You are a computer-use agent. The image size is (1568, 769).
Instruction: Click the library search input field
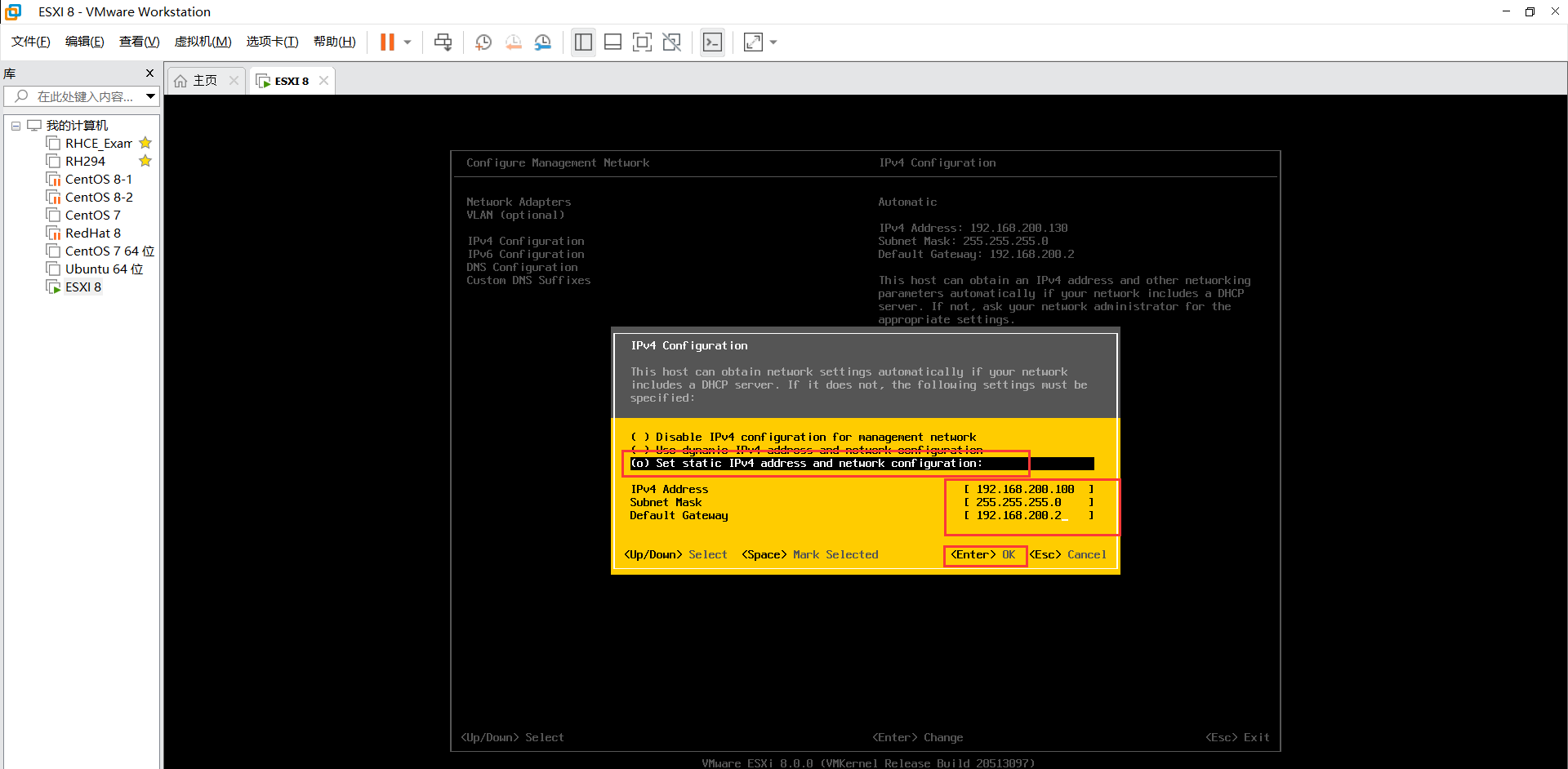pos(73,96)
